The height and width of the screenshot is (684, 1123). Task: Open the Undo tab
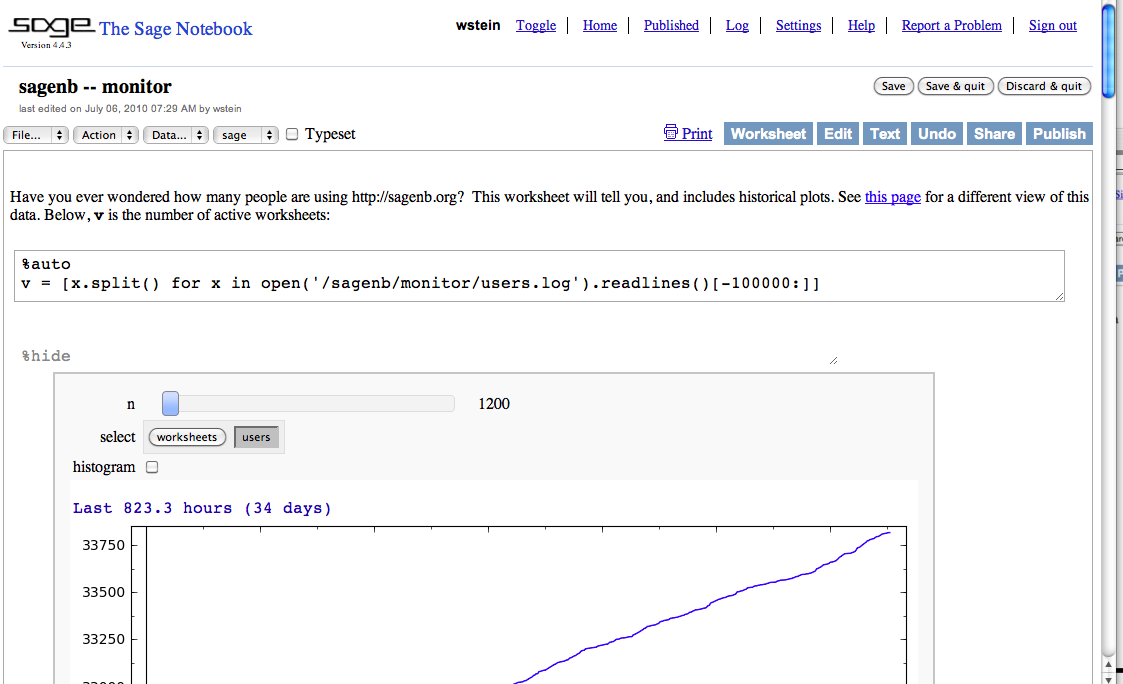tap(937, 134)
